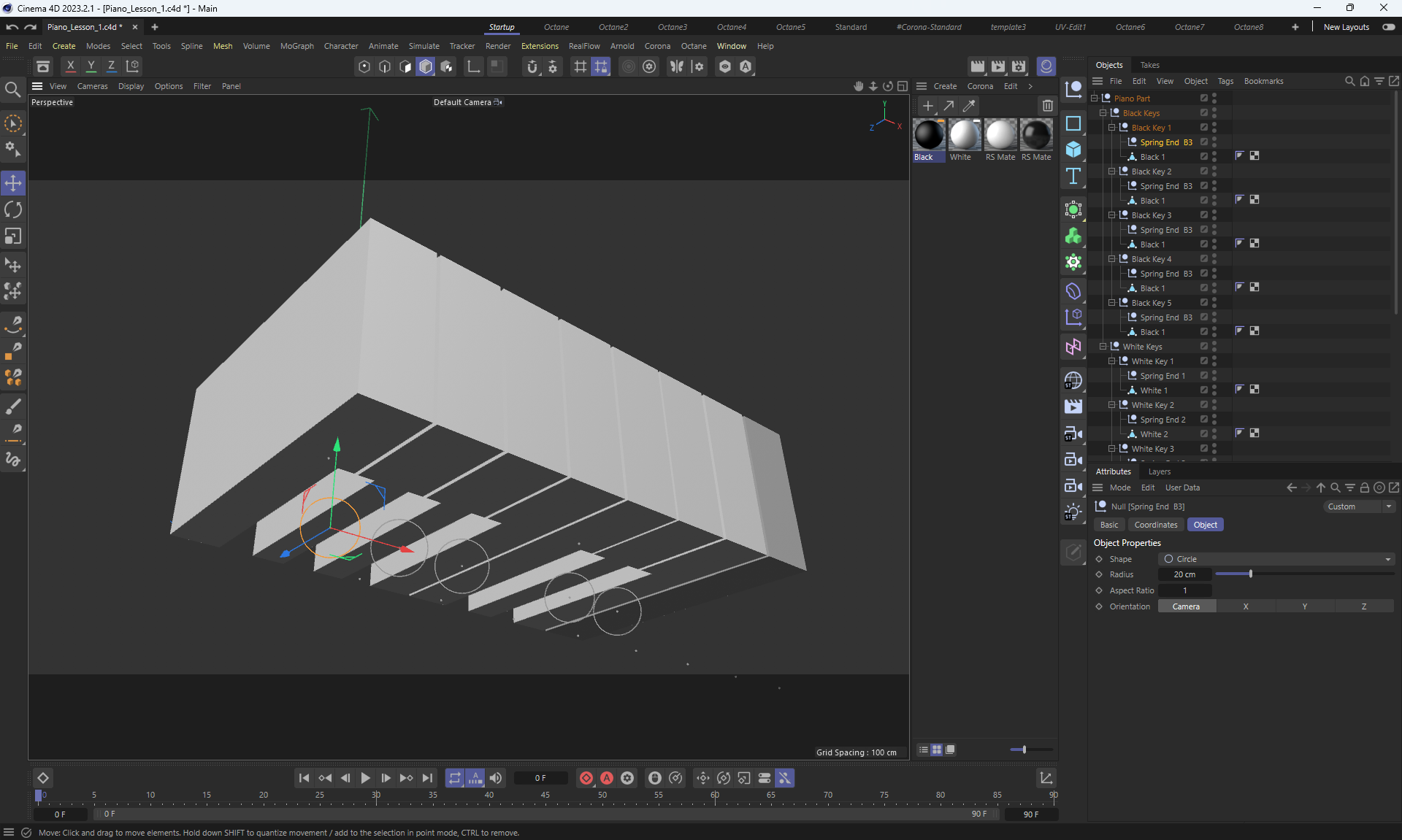Collapse the White Keys tree node
This screenshot has width=1402, height=840.
[1103, 347]
